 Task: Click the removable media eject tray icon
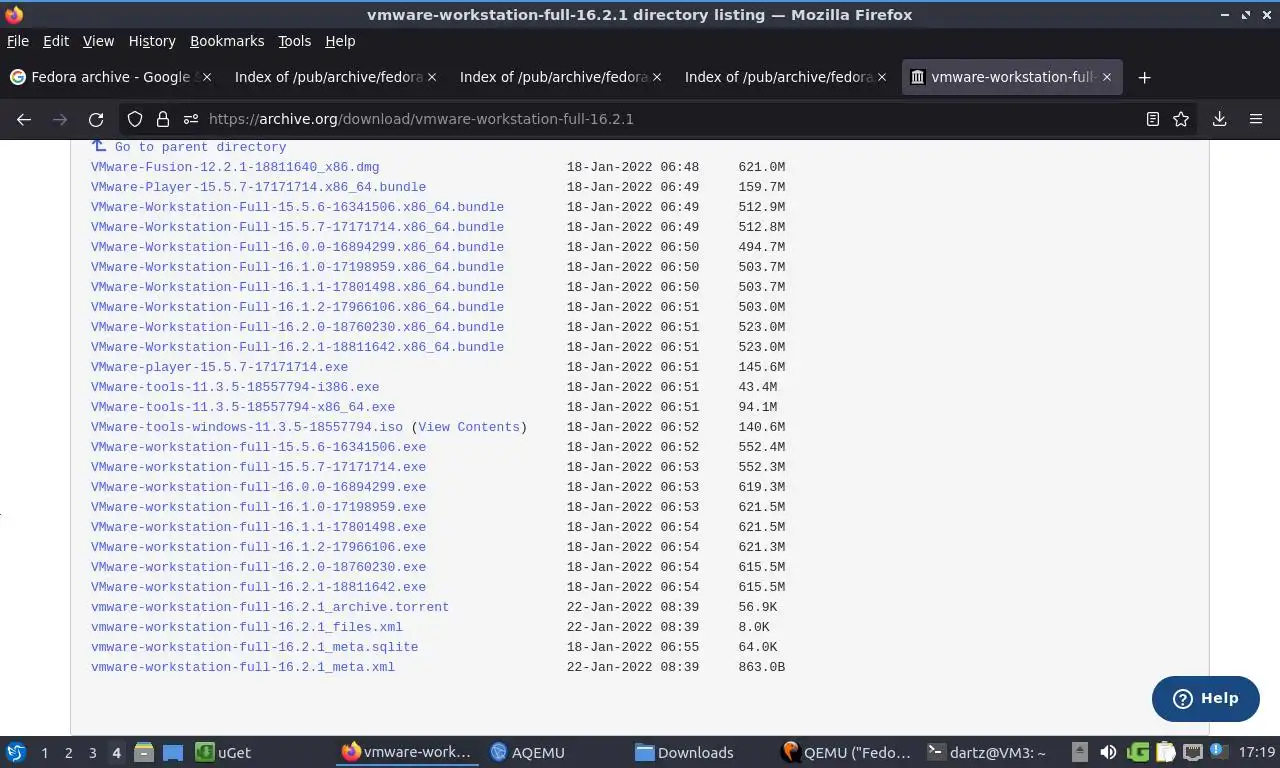[1080, 752]
